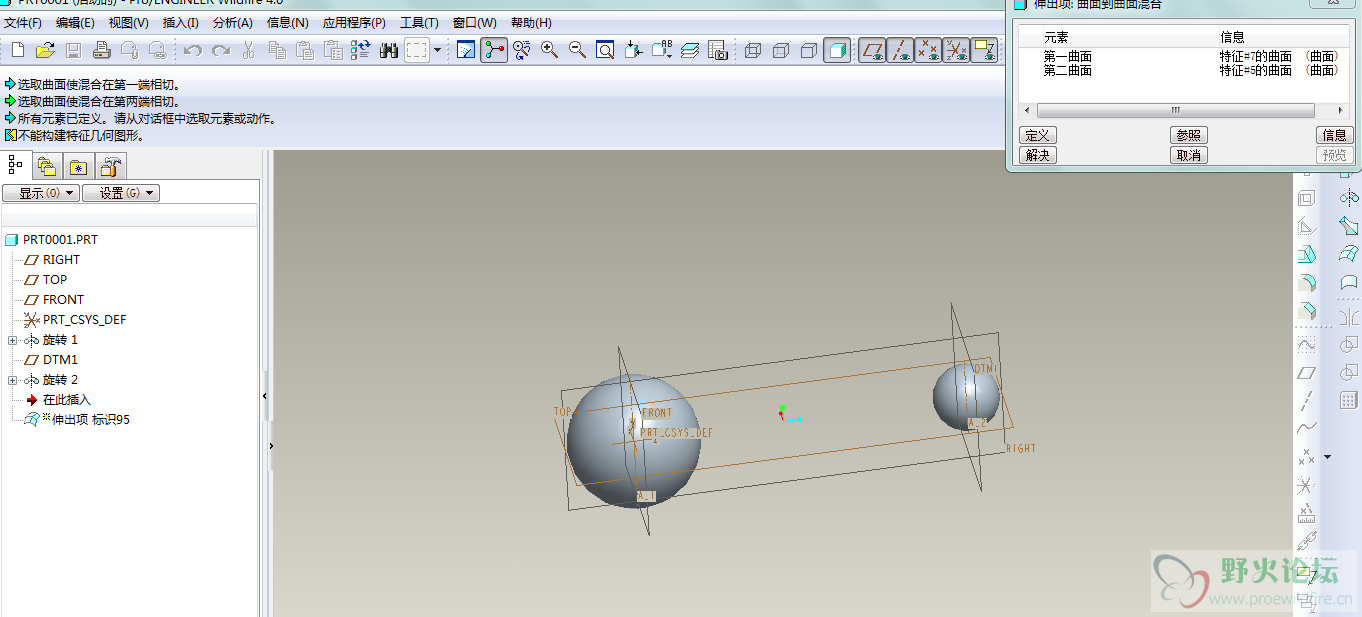
Task: Select the datum curve tool
Action: point(1306,428)
